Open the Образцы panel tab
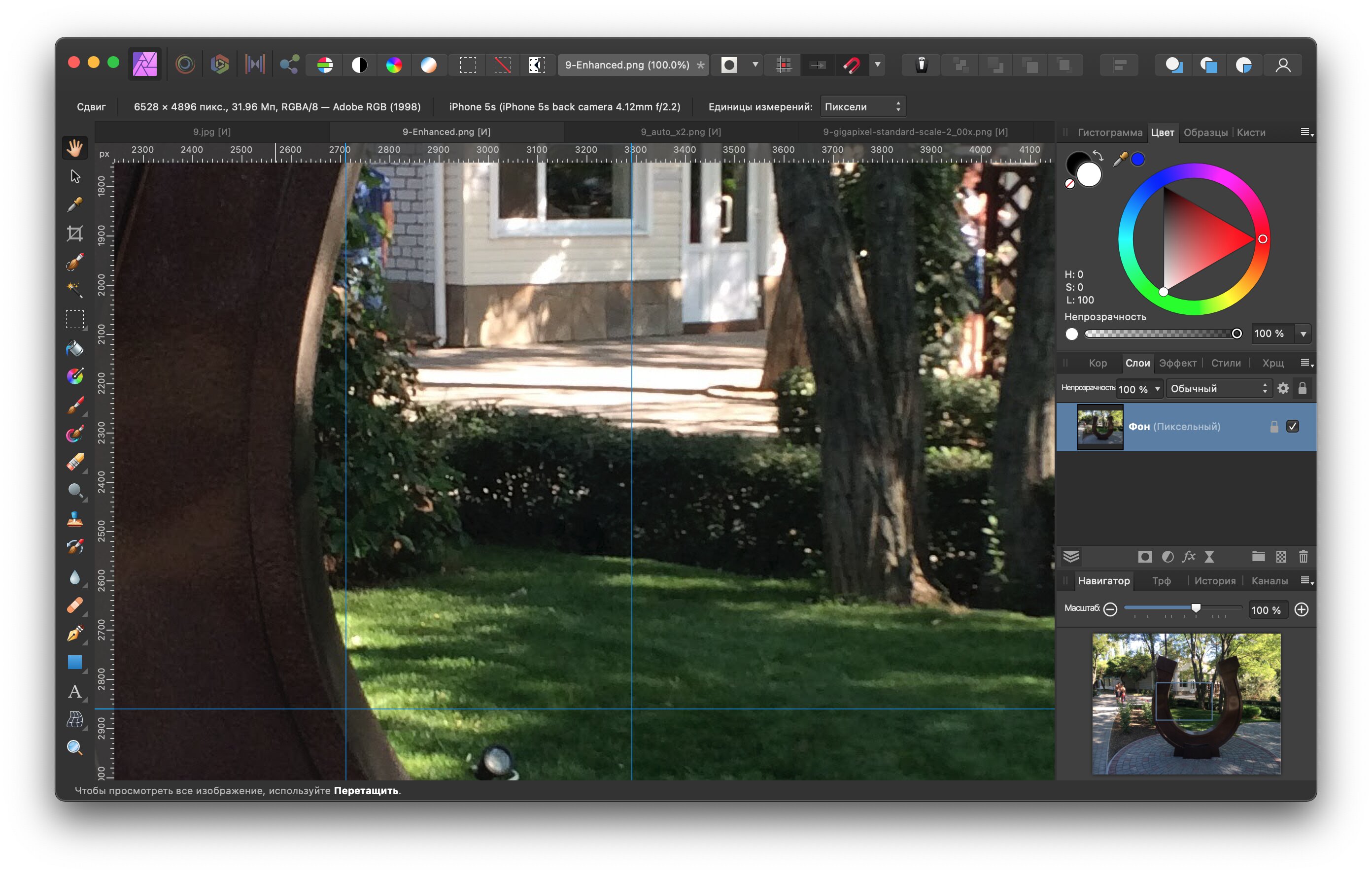 (x=1205, y=132)
